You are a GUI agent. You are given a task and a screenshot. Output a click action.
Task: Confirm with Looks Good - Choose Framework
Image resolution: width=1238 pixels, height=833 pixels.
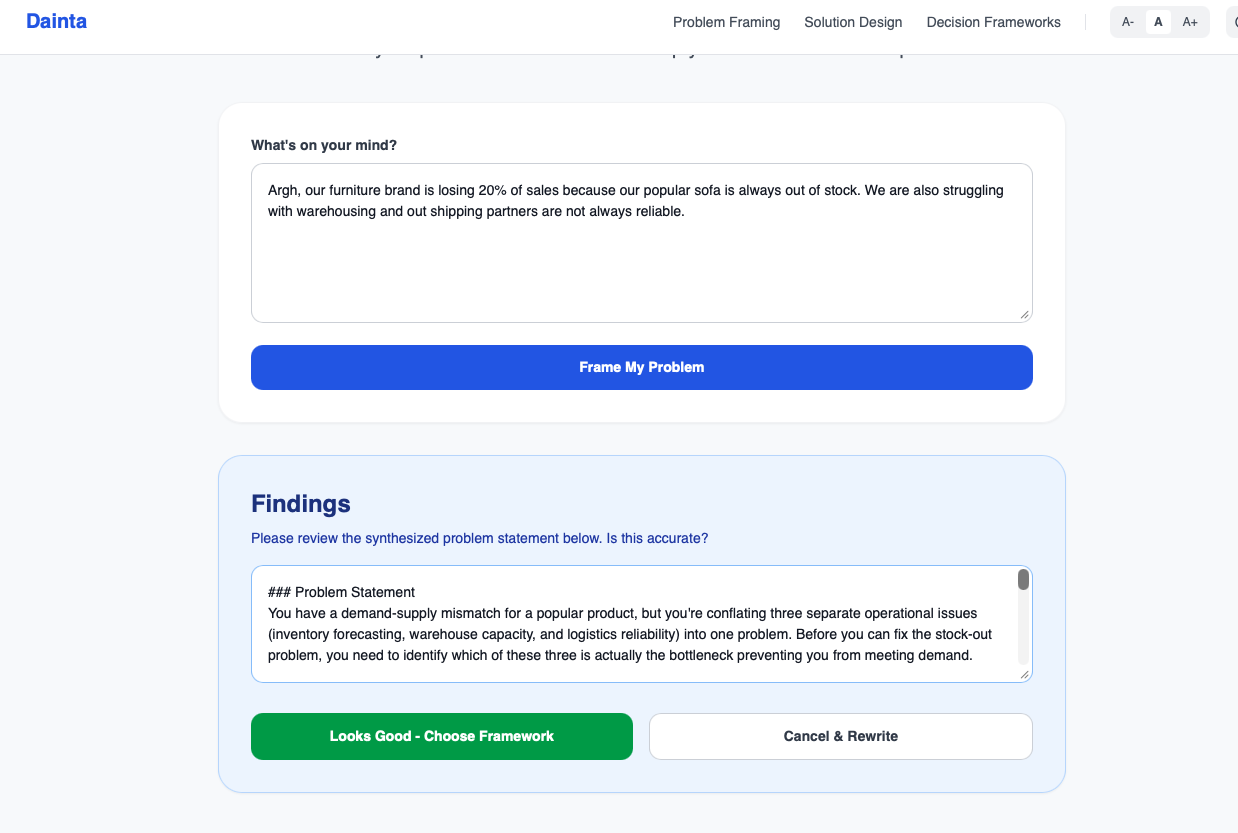click(x=441, y=736)
